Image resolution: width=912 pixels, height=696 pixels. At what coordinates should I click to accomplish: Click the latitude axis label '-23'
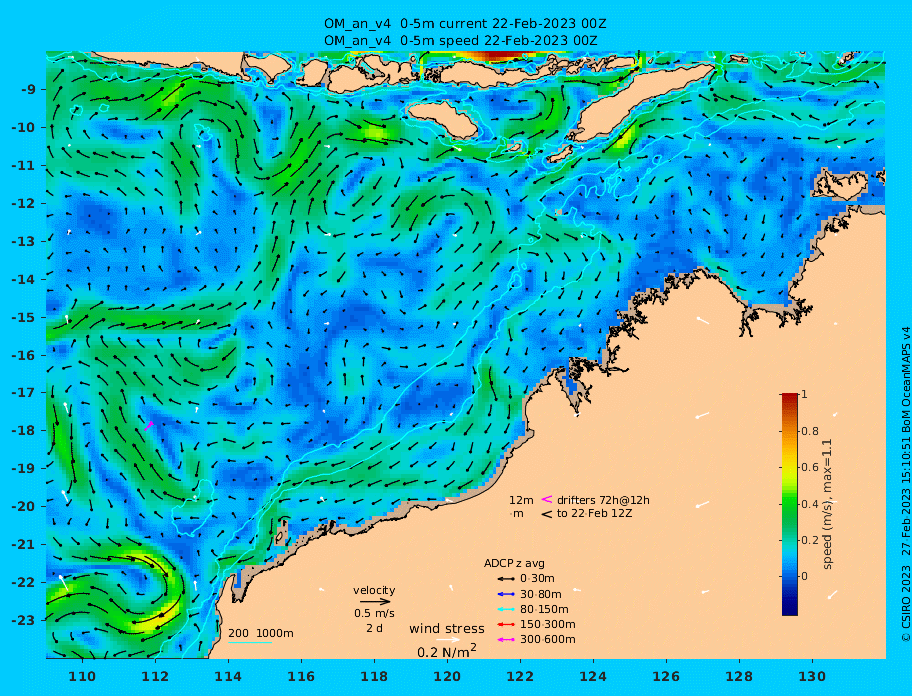pos(23,620)
